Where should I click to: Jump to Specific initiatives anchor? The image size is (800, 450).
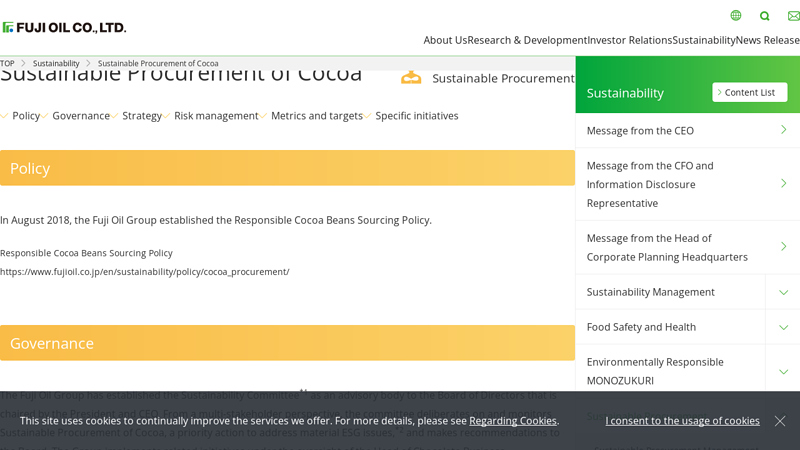[417, 116]
